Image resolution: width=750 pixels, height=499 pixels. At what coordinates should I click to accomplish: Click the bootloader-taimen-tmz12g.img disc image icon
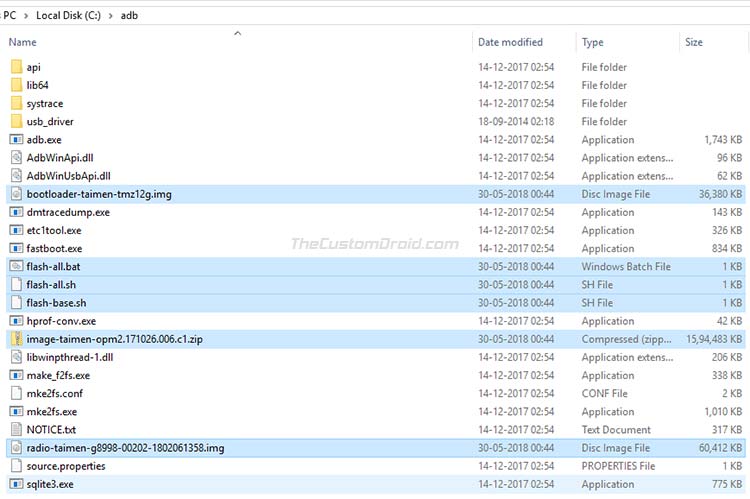point(16,194)
